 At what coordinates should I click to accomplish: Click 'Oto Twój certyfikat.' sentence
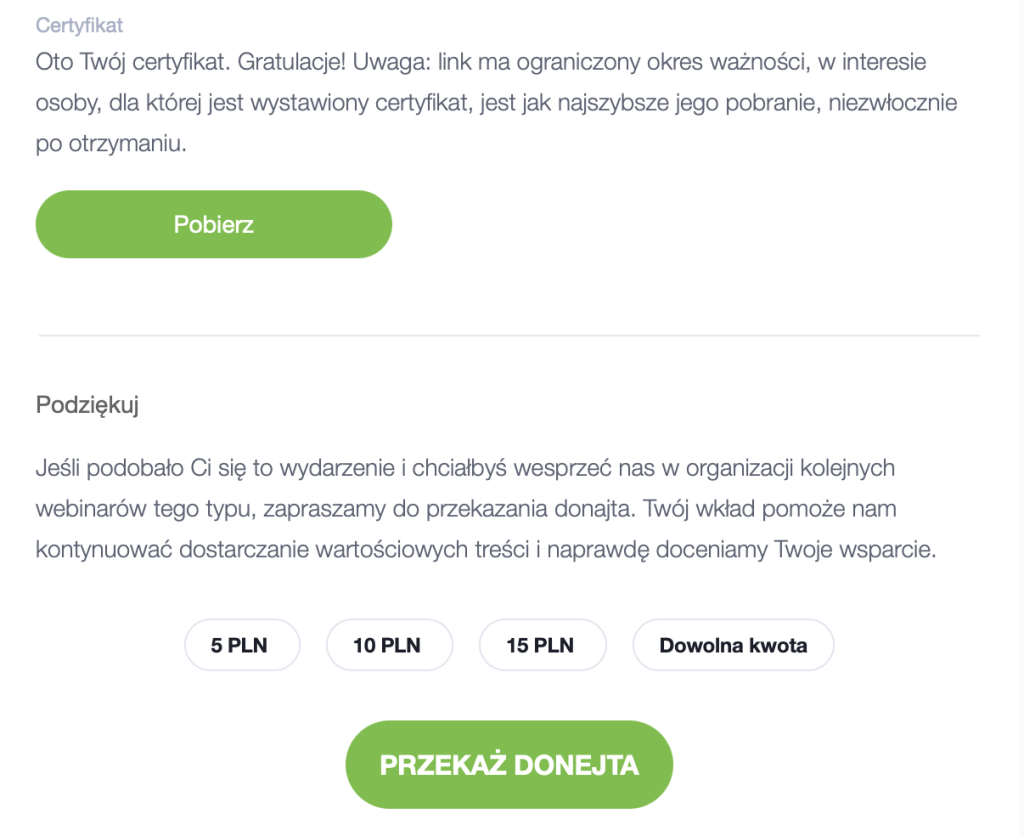[133, 62]
